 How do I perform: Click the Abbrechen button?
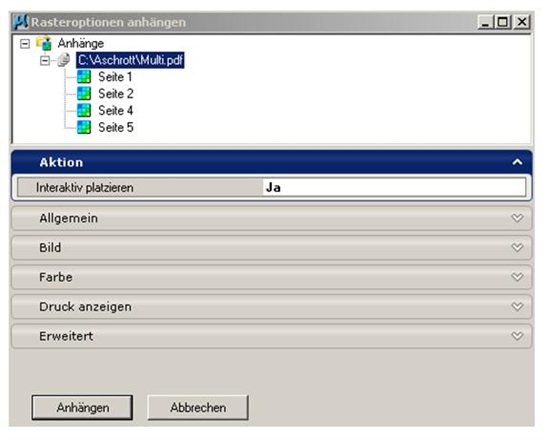[198, 407]
